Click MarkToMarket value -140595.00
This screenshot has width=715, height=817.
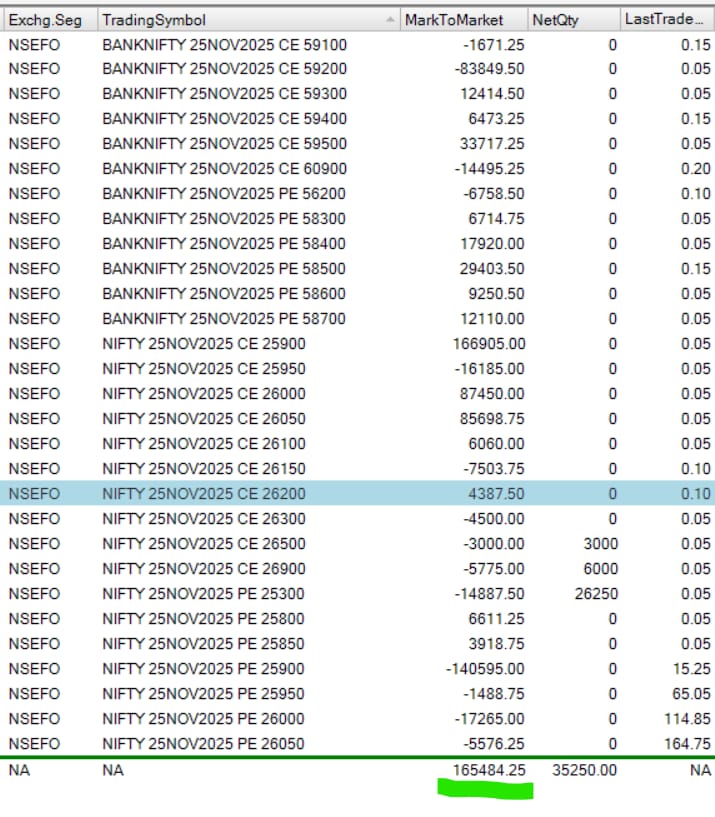[x=485, y=669]
